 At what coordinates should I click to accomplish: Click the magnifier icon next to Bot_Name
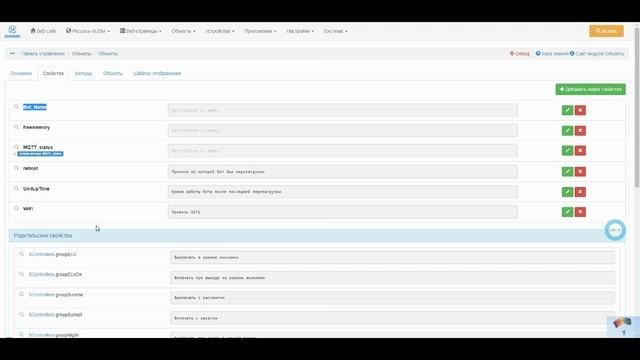pos(16,107)
